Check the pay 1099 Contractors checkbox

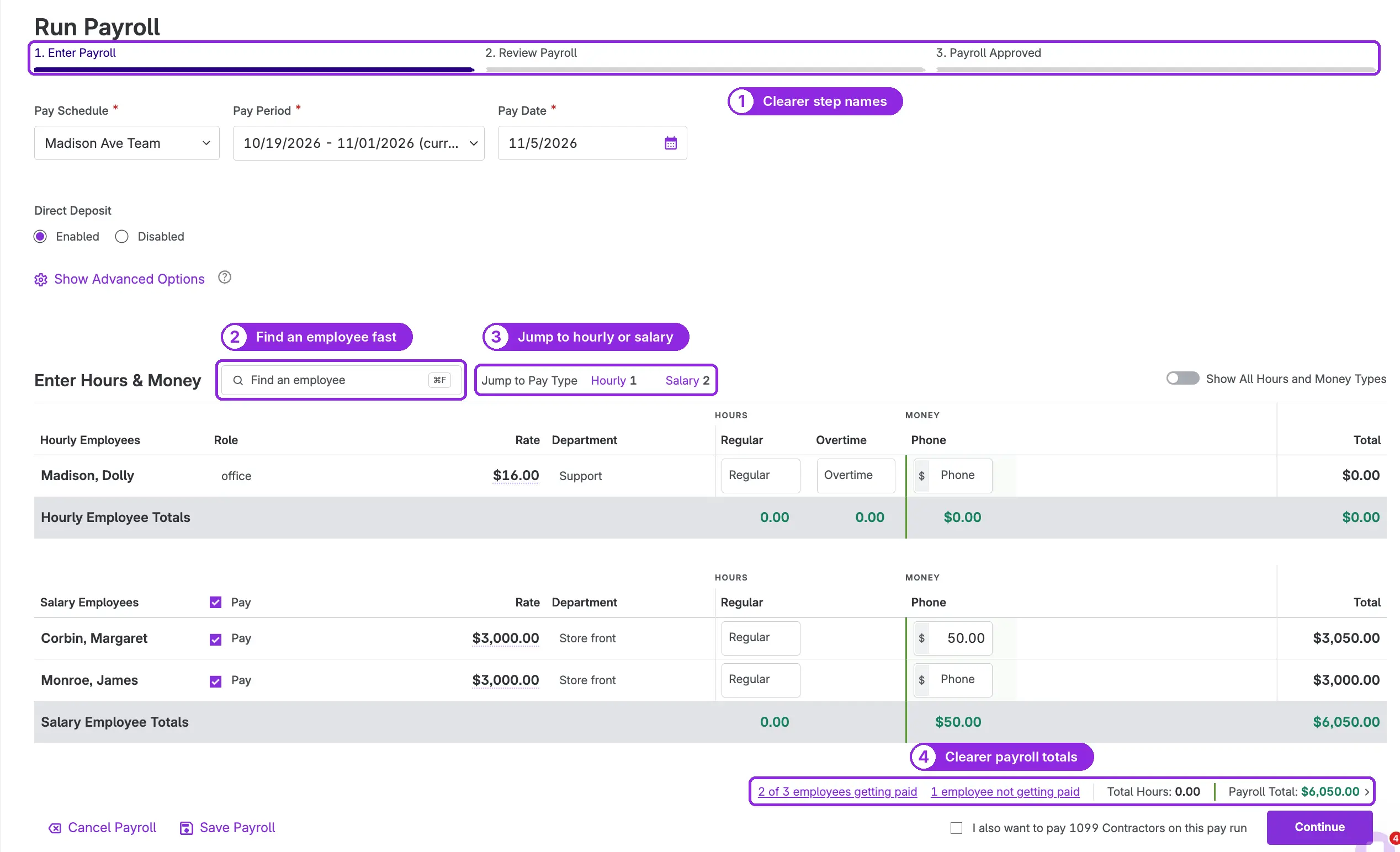coord(956,828)
